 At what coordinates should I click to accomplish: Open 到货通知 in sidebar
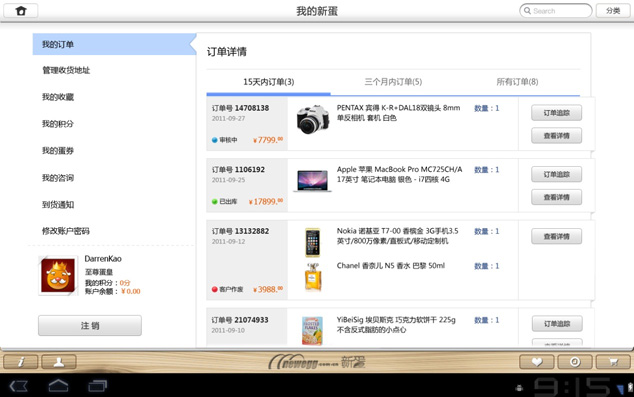click(x=58, y=205)
